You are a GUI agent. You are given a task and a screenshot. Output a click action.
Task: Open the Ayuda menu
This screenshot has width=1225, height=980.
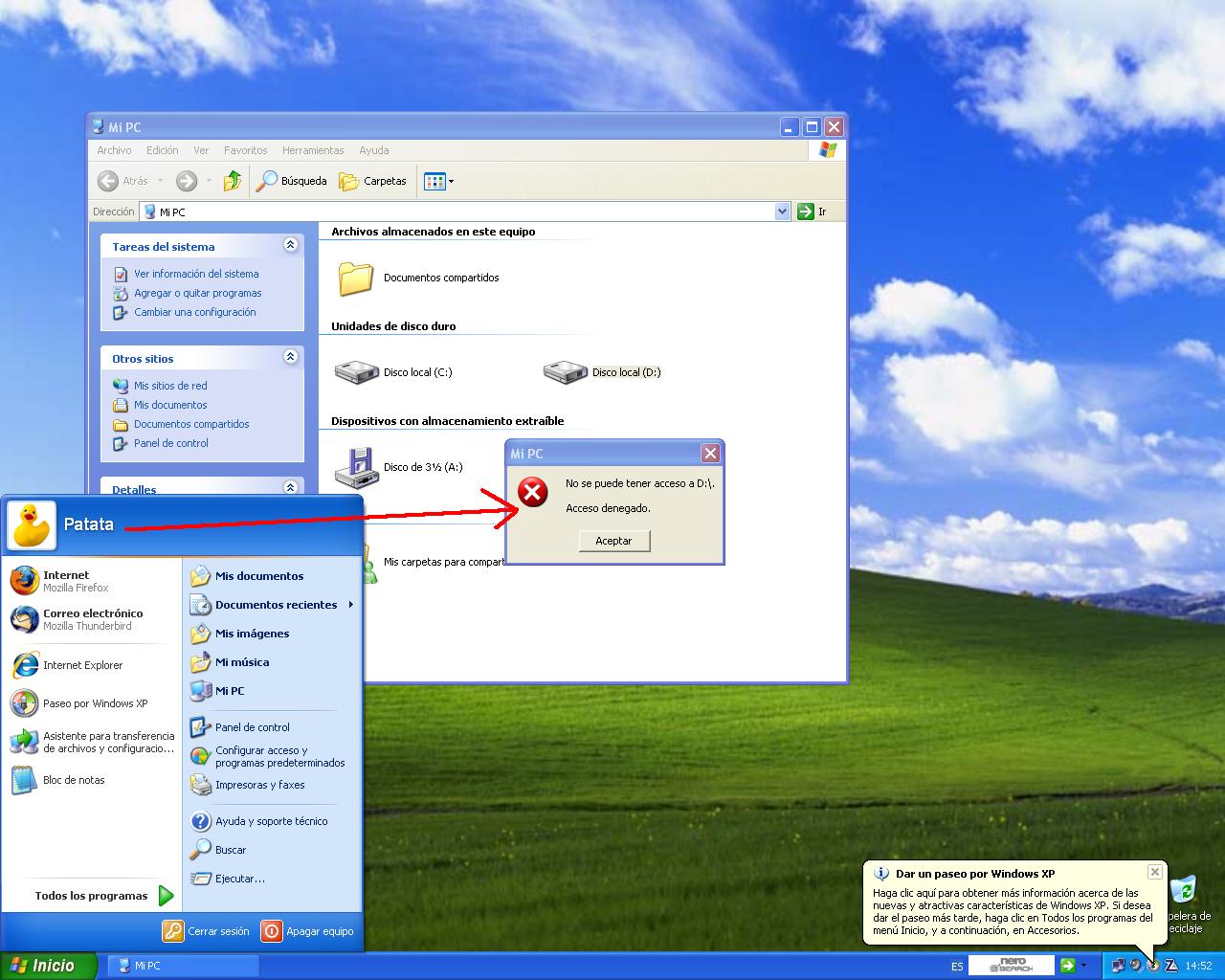(373, 150)
